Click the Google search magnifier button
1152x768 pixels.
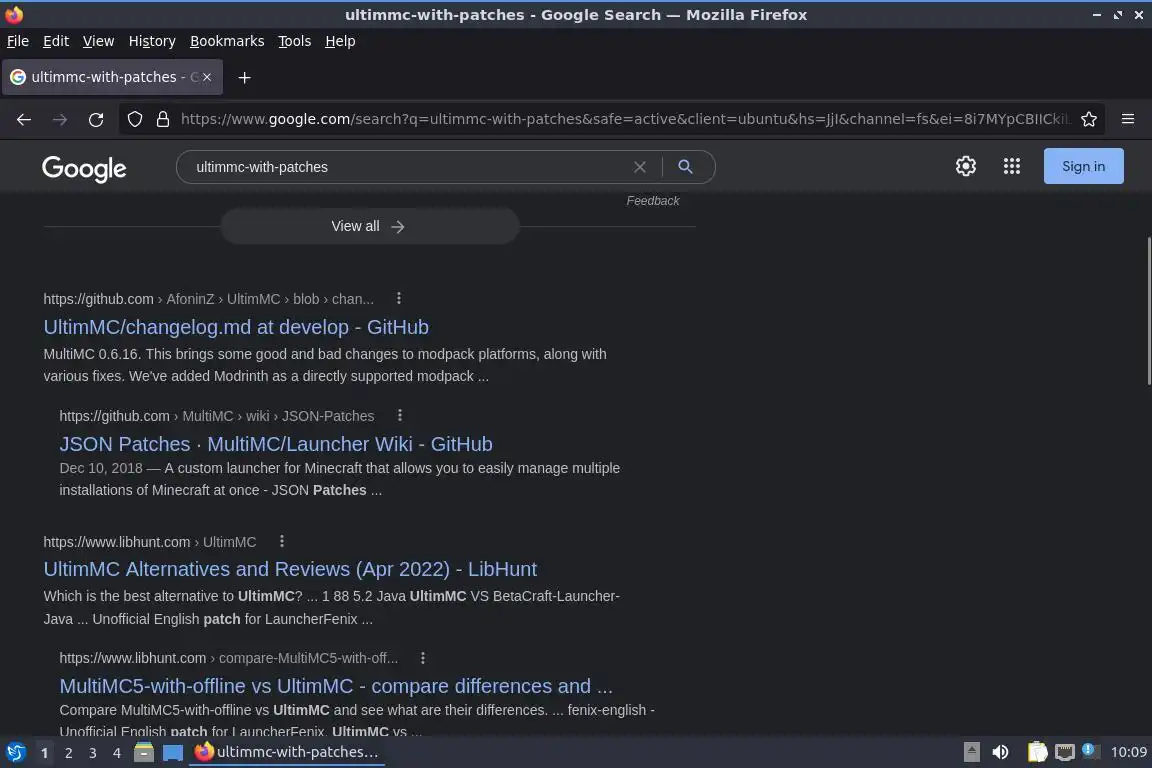(685, 167)
